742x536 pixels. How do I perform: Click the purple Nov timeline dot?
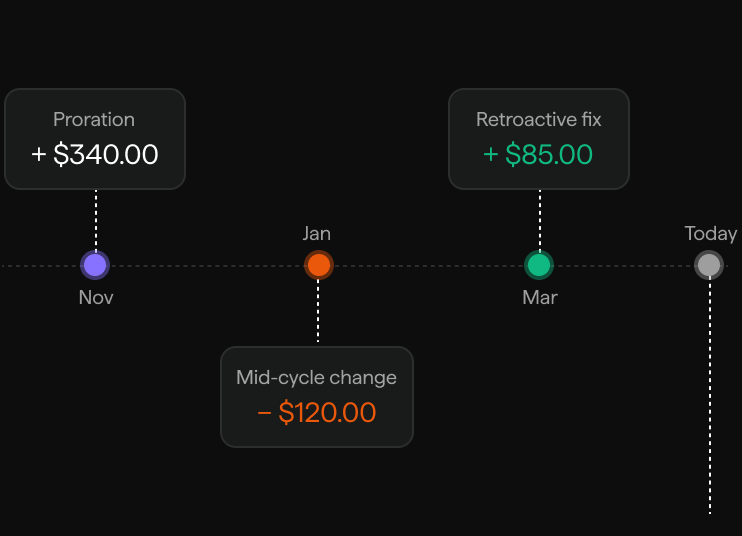pos(95,265)
